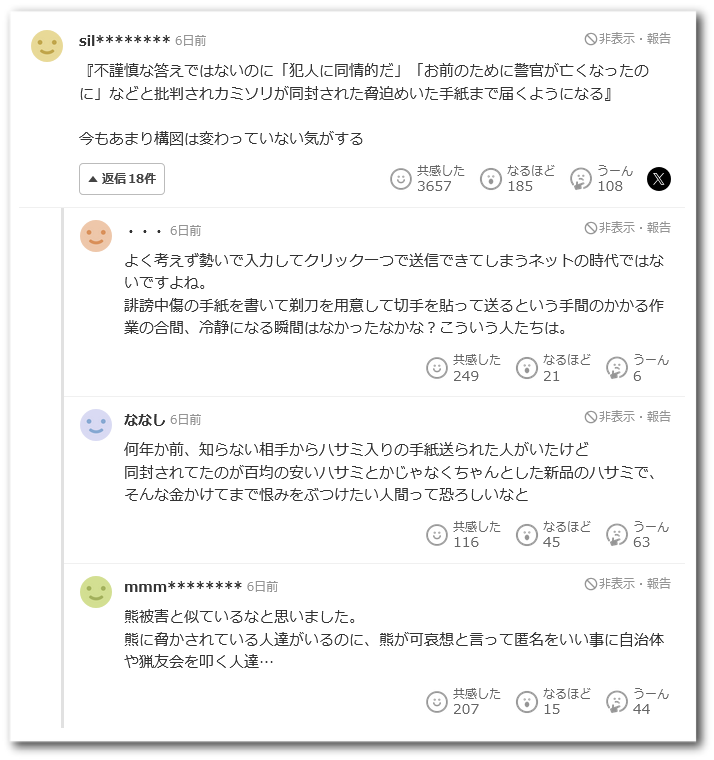Toggle なるほど reaction with 45 count
Viewport: 714px width, 760px height.
pyautogui.click(x=527, y=534)
